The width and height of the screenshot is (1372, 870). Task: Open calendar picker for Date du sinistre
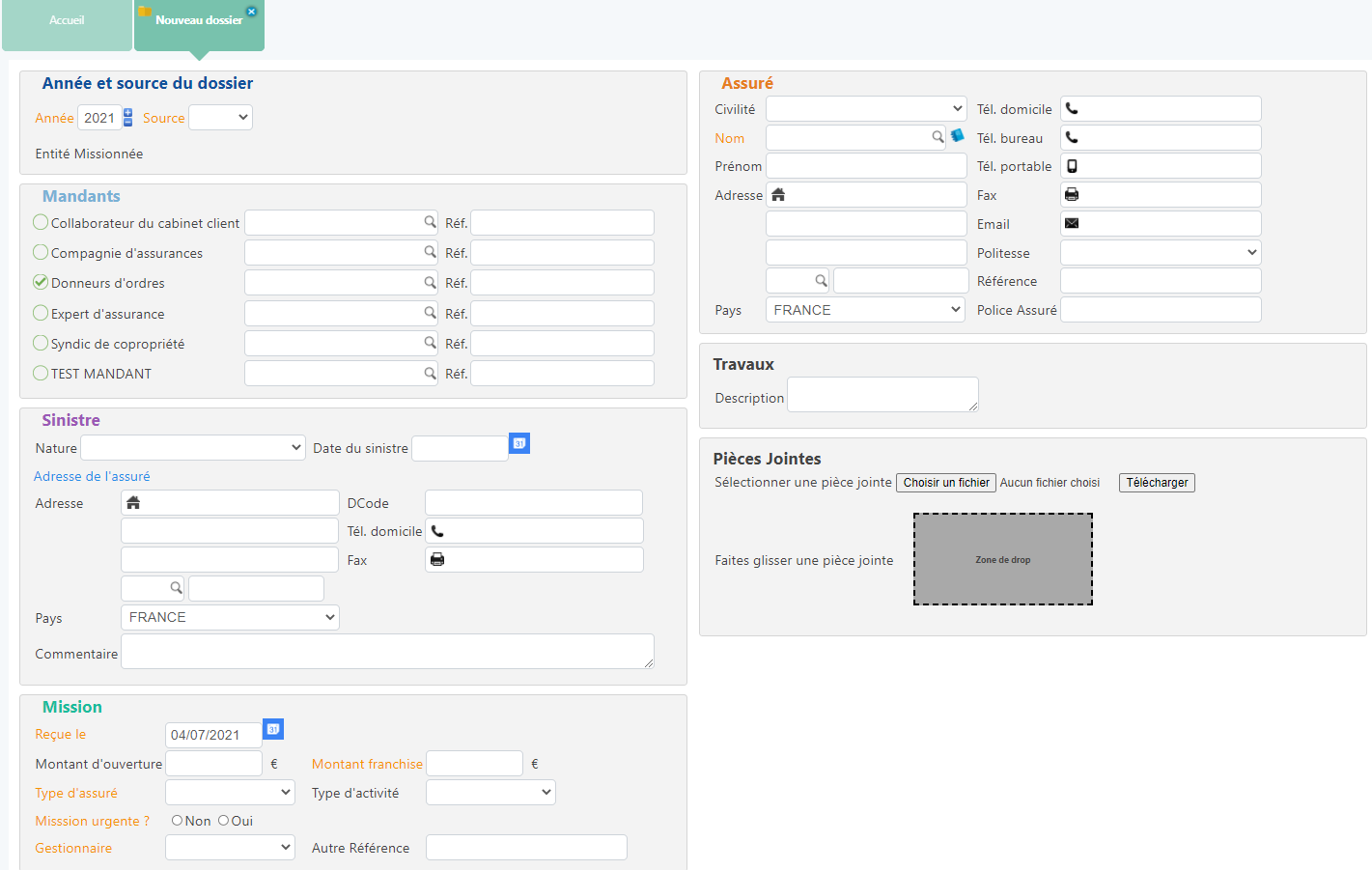pos(519,443)
